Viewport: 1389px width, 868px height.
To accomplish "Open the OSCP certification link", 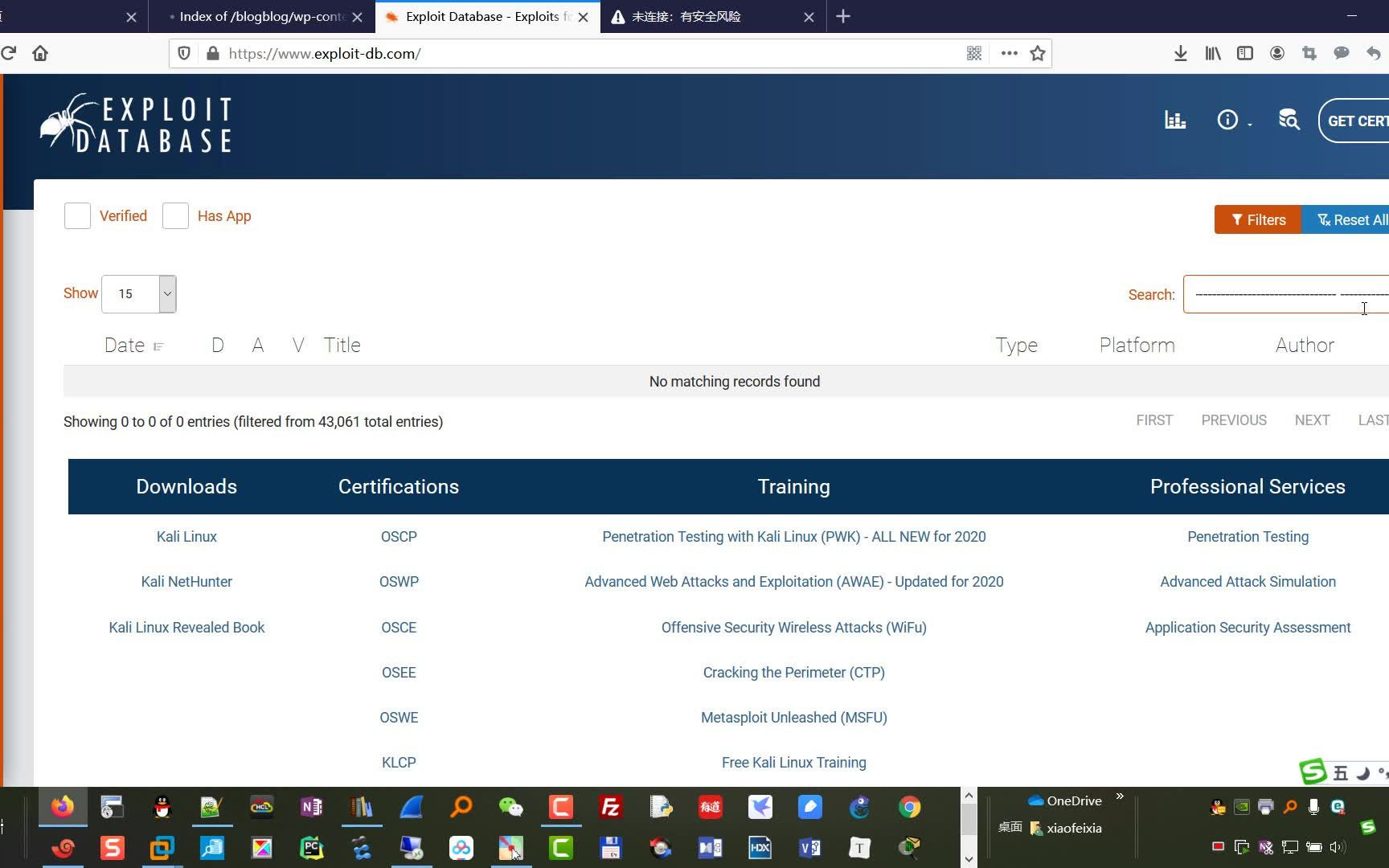I will click(399, 537).
